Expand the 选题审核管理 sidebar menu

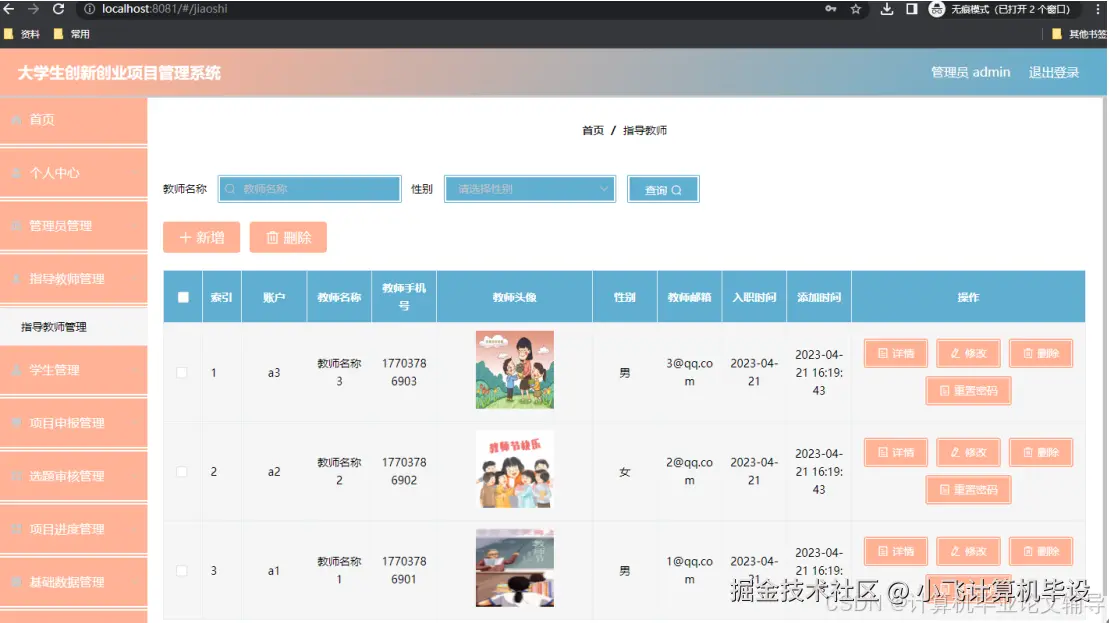74,476
